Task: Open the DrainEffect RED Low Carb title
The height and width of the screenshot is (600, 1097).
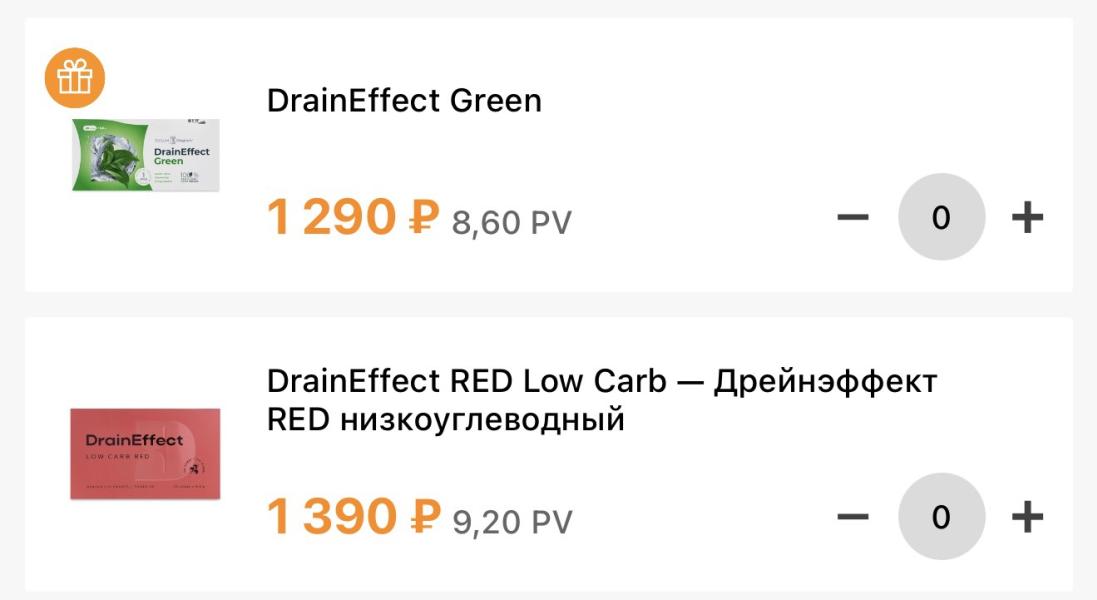Action: [602, 400]
